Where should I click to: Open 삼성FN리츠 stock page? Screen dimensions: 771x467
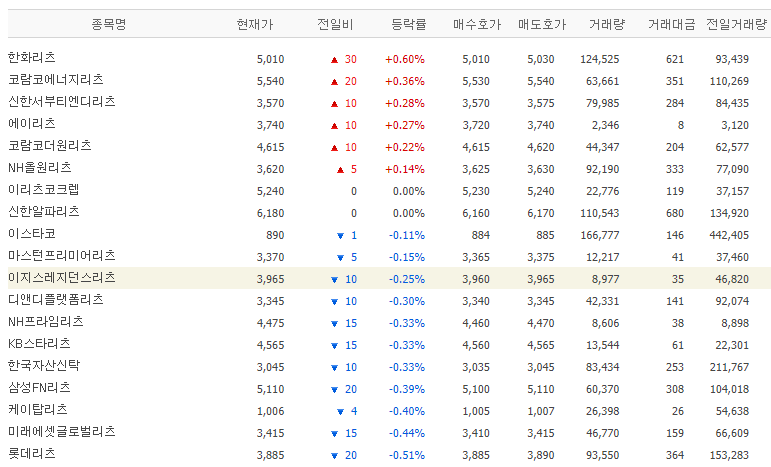pos(39,387)
